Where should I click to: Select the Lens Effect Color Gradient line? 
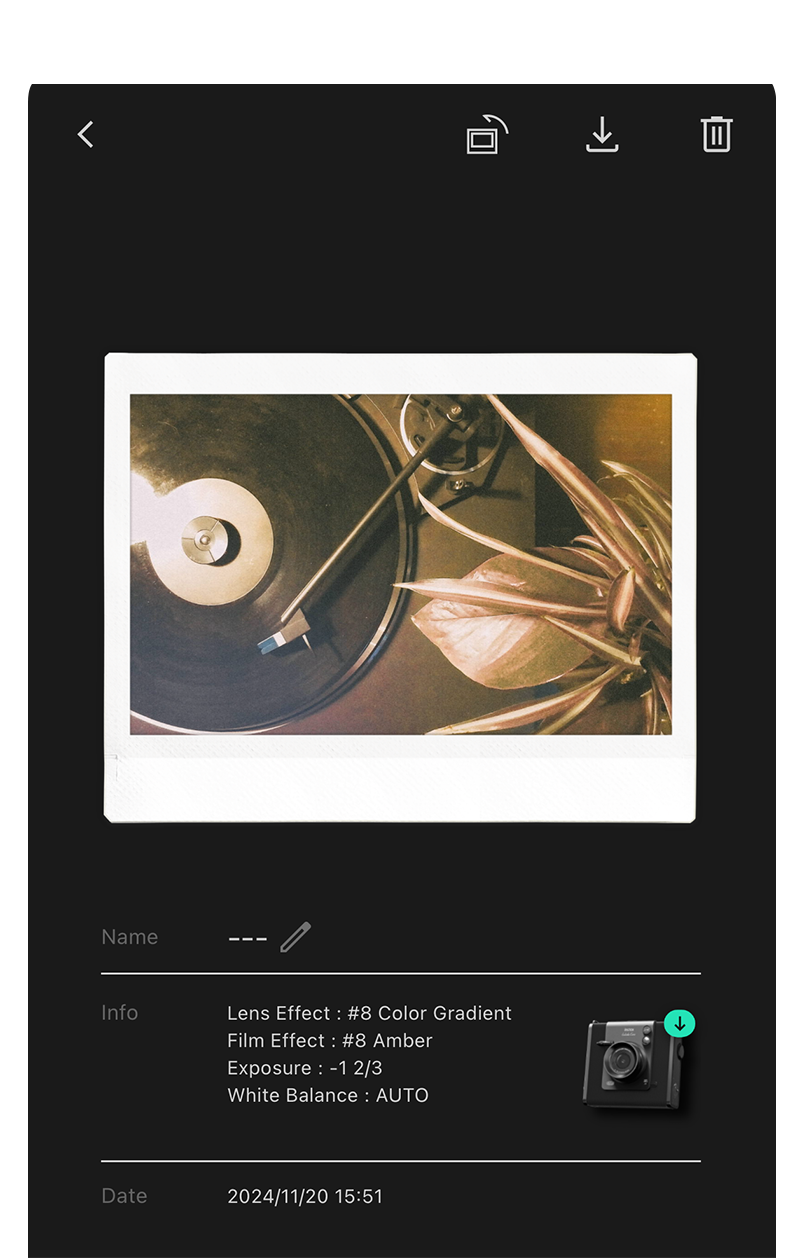(x=369, y=1013)
